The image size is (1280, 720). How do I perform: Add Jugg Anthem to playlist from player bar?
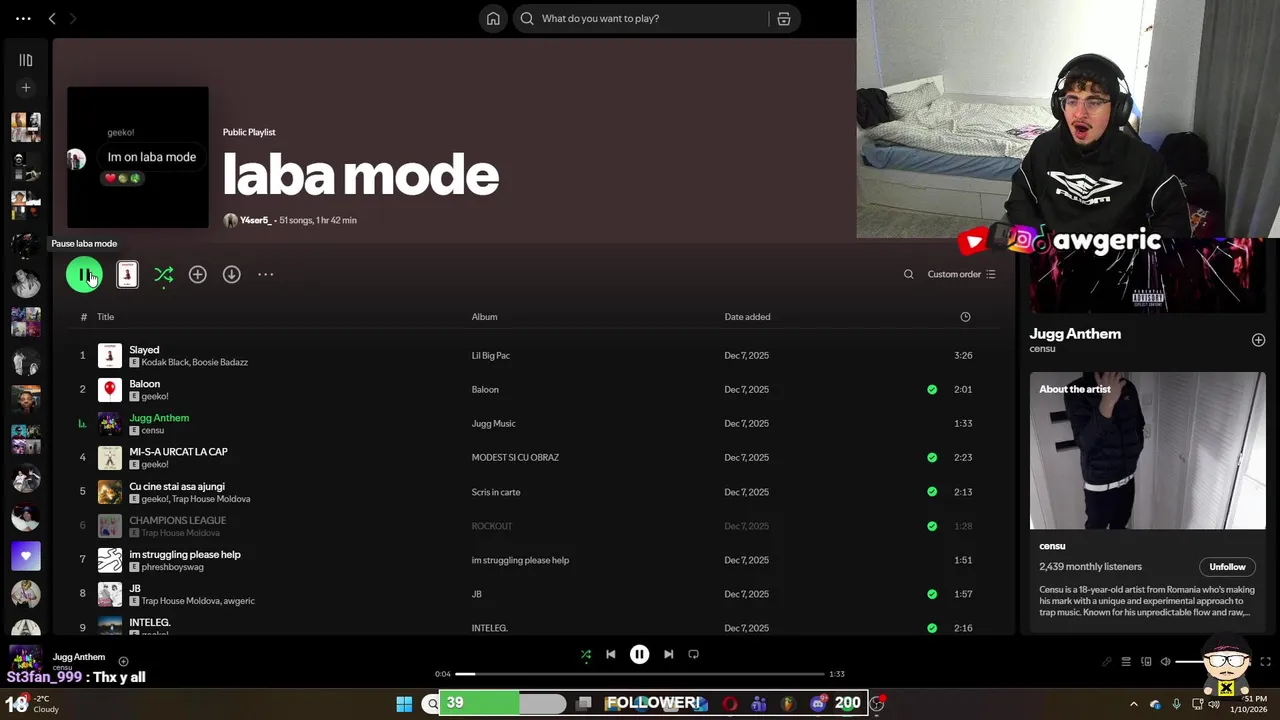click(123, 661)
